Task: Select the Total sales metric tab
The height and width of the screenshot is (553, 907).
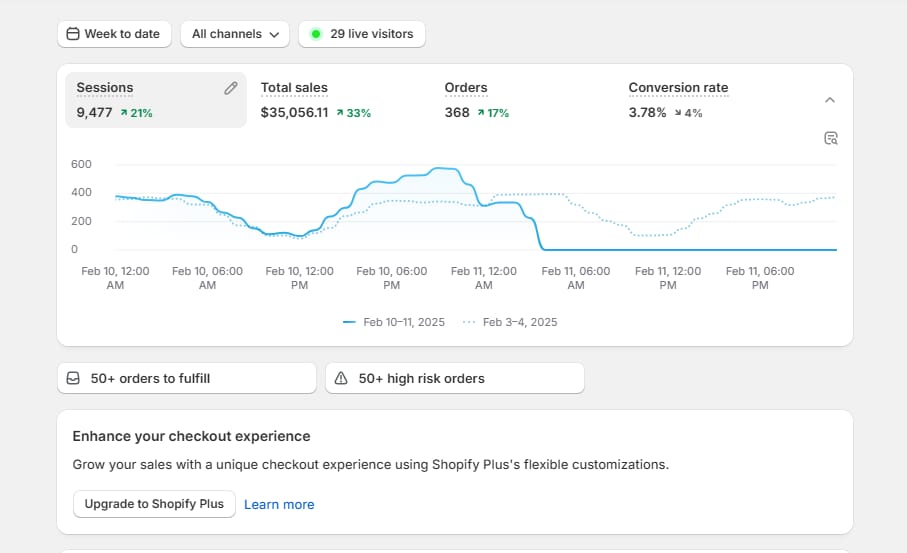Action: pyautogui.click(x=315, y=100)
